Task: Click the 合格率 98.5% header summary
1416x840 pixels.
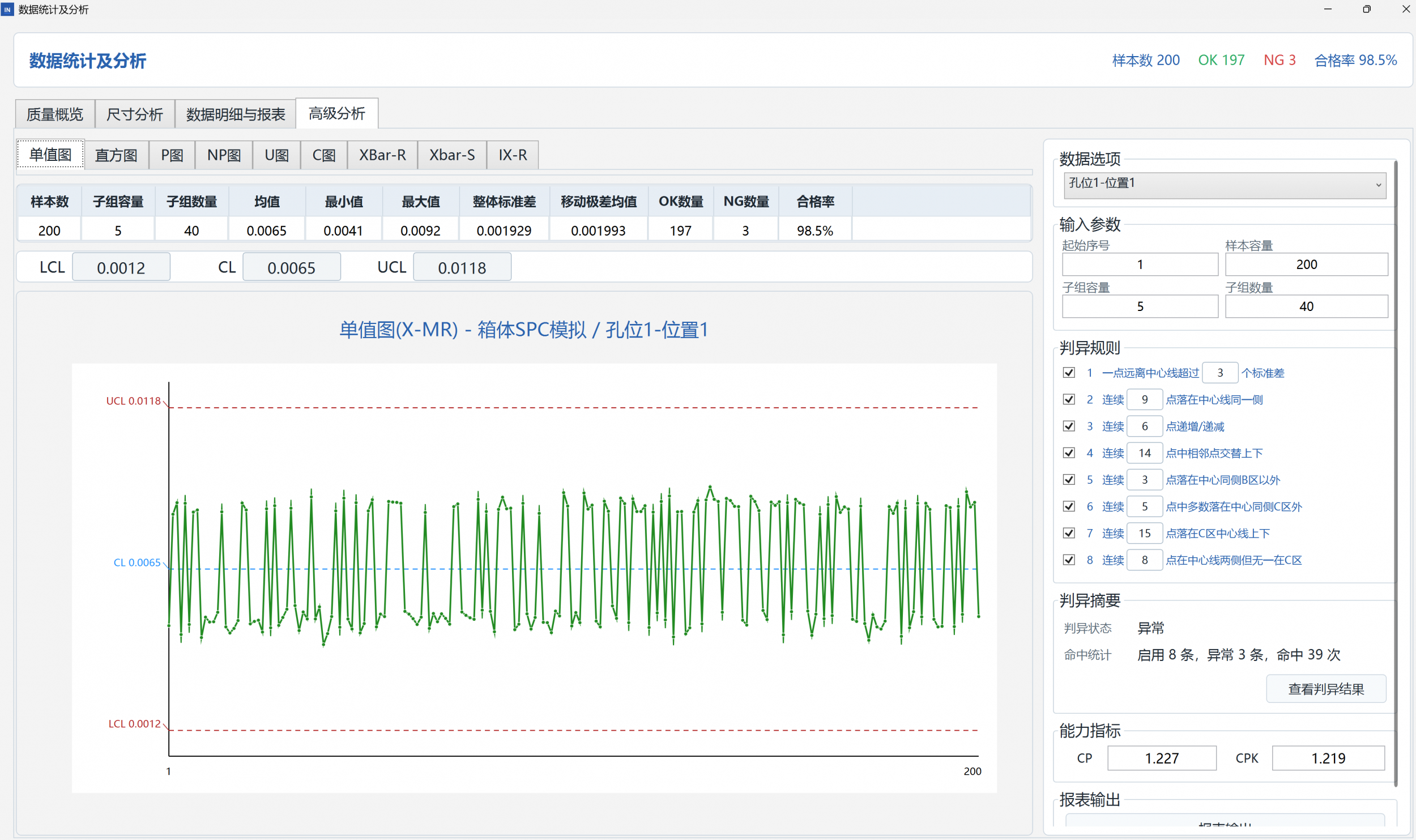Action: click(1355, 60)
